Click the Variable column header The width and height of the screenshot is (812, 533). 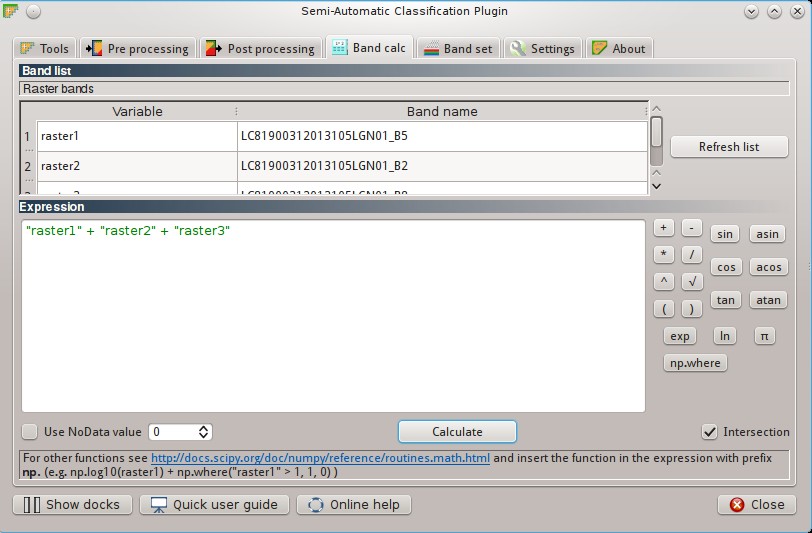[137, 111]
